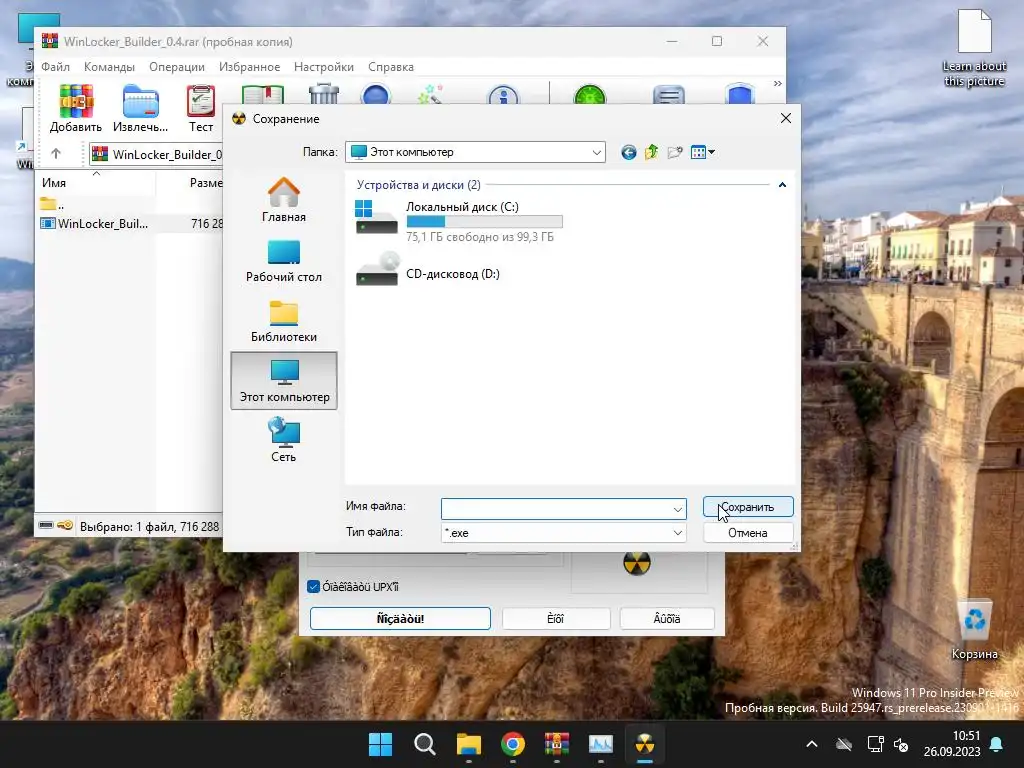1024x768 pixels.
Task: Open the notification bell in system tray
Action: (997, 744)
